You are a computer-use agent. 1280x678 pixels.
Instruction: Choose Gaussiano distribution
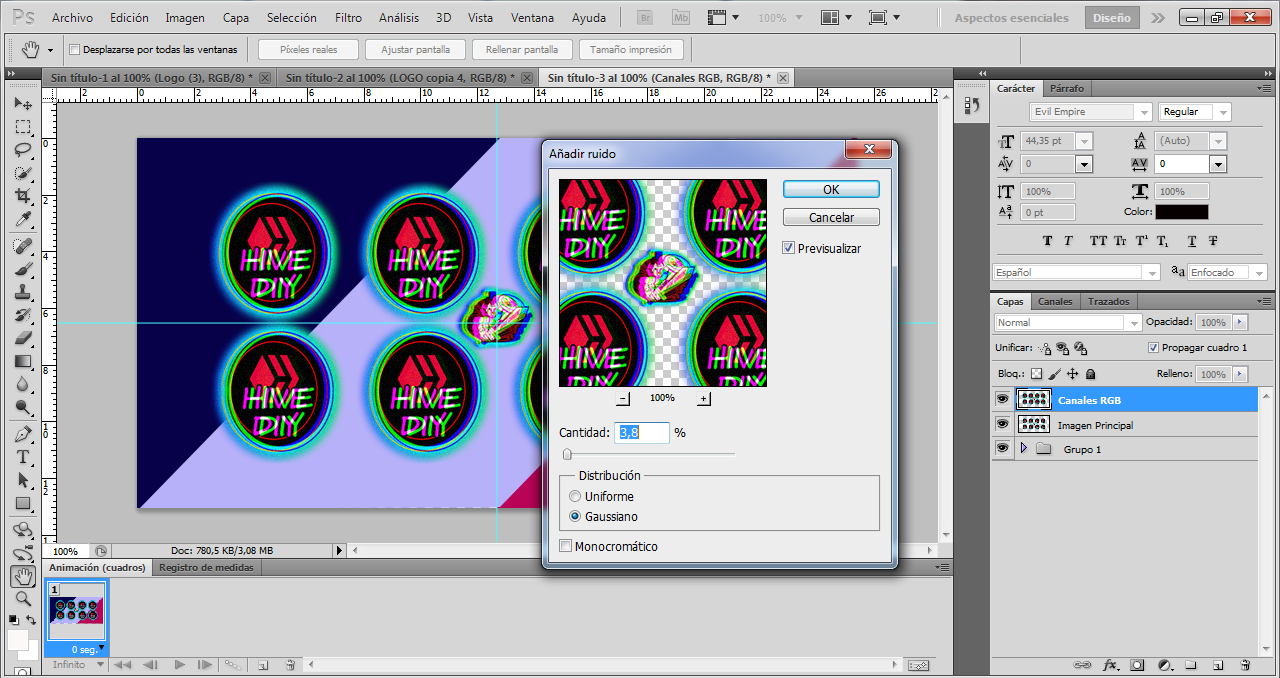(575, 516)
